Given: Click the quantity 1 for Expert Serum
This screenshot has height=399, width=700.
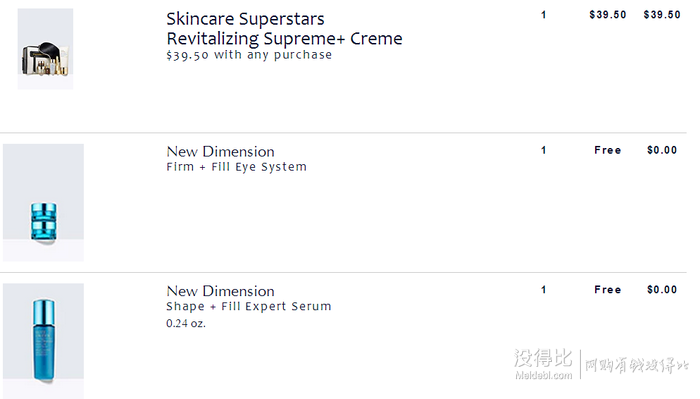Looking at the screenshot, I should [543, 290].
